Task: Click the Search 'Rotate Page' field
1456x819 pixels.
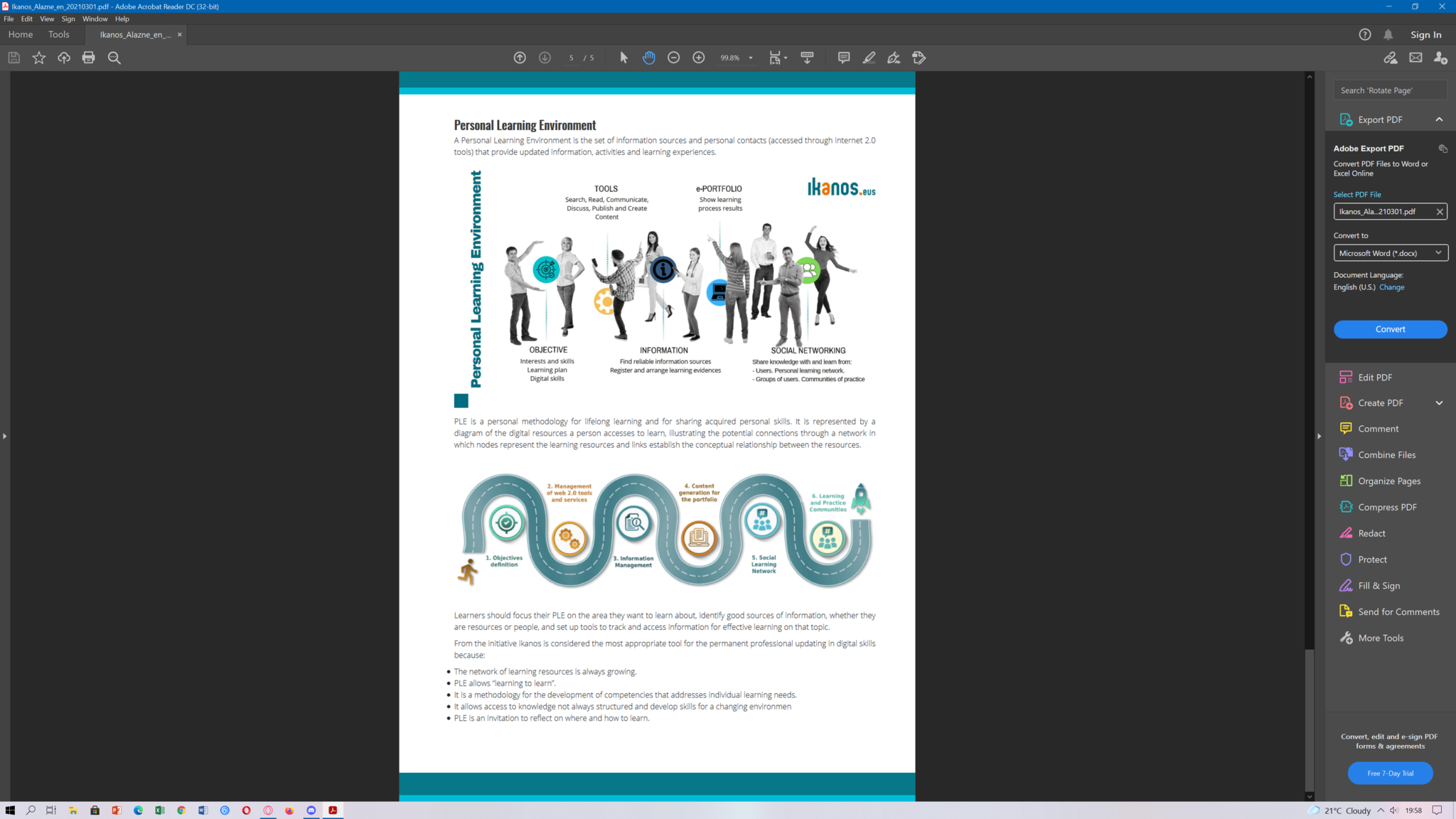Action: click(x=1389, y=90)
